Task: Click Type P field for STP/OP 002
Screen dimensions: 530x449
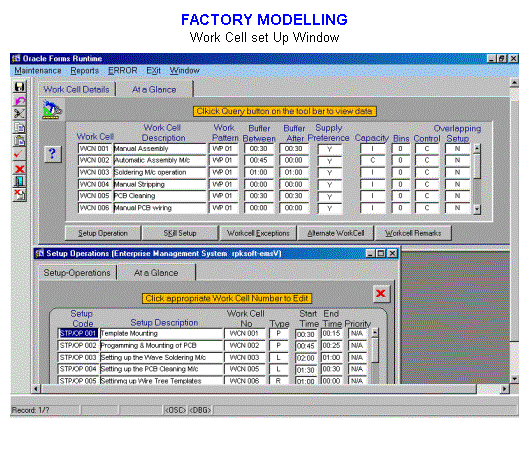Action: 279,346
